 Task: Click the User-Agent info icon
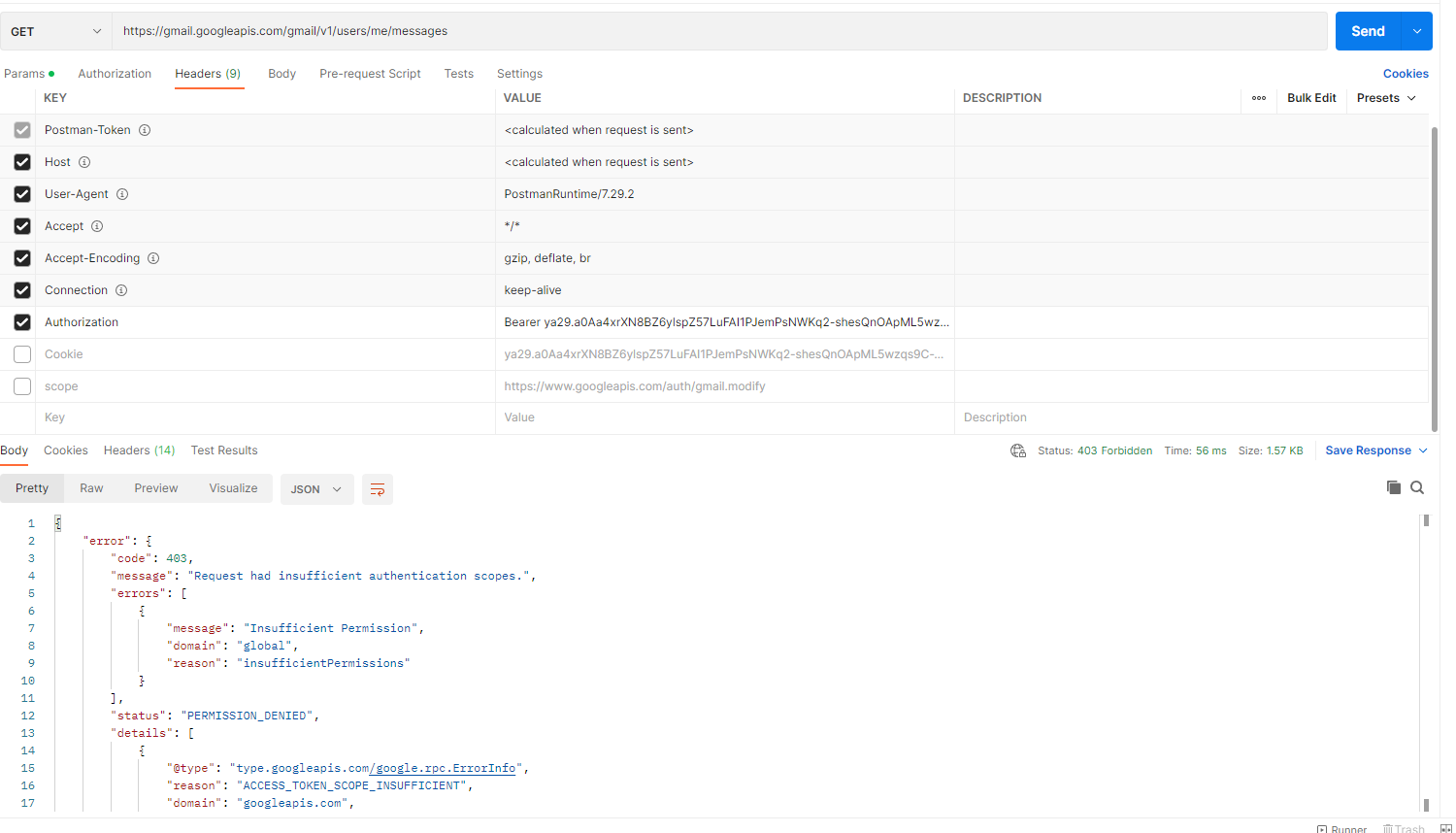122,194
